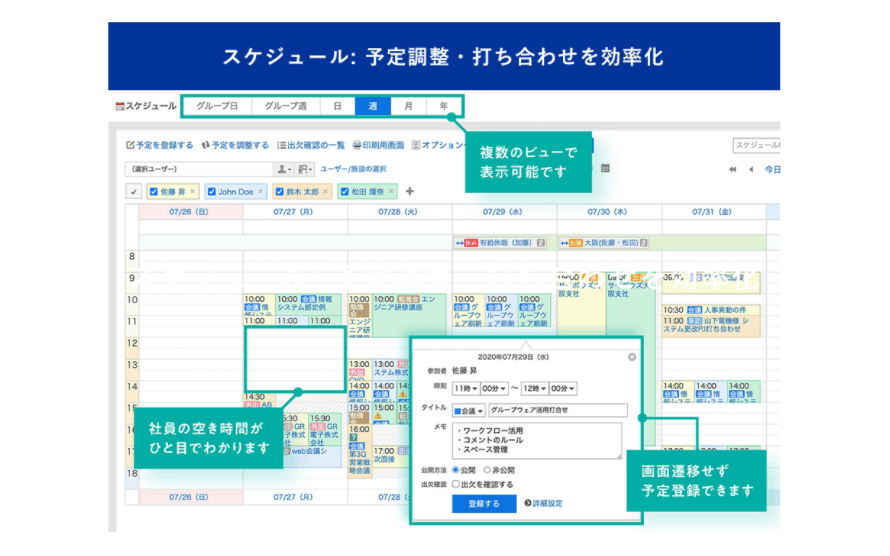Switch to the 年 view tab
Image resolution: width=890 pixels, height=556 pixels.
pos(443,106)
